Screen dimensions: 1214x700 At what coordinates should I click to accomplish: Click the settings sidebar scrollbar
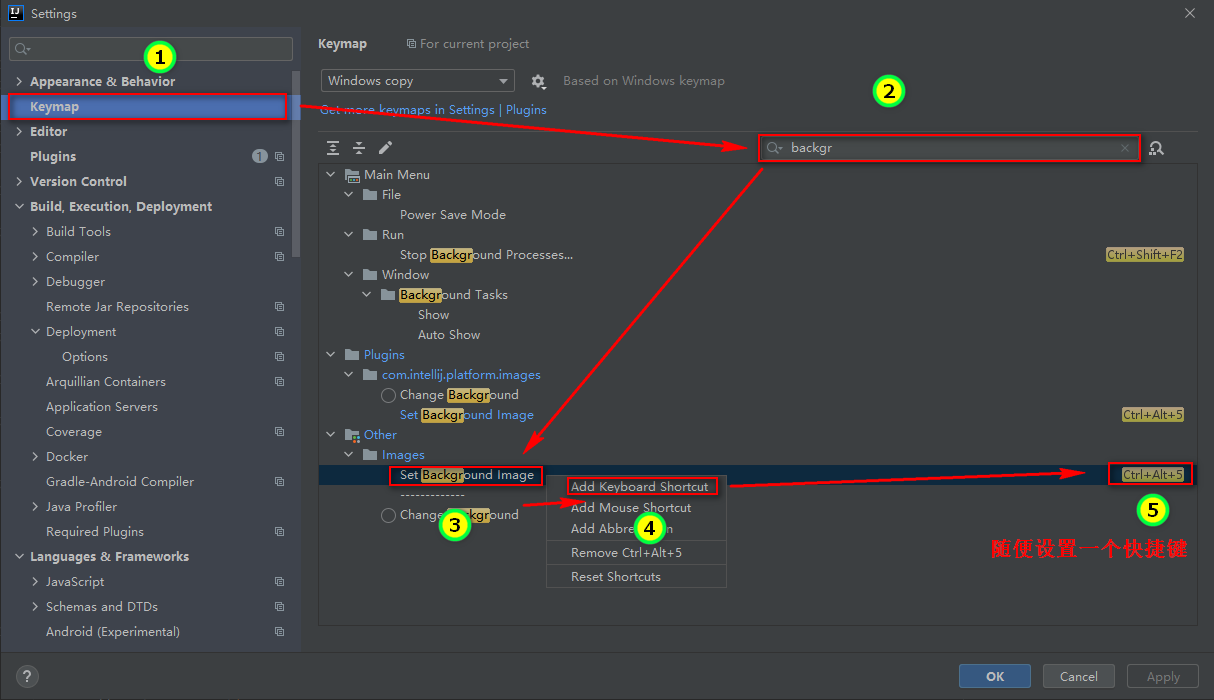(296, 165)
